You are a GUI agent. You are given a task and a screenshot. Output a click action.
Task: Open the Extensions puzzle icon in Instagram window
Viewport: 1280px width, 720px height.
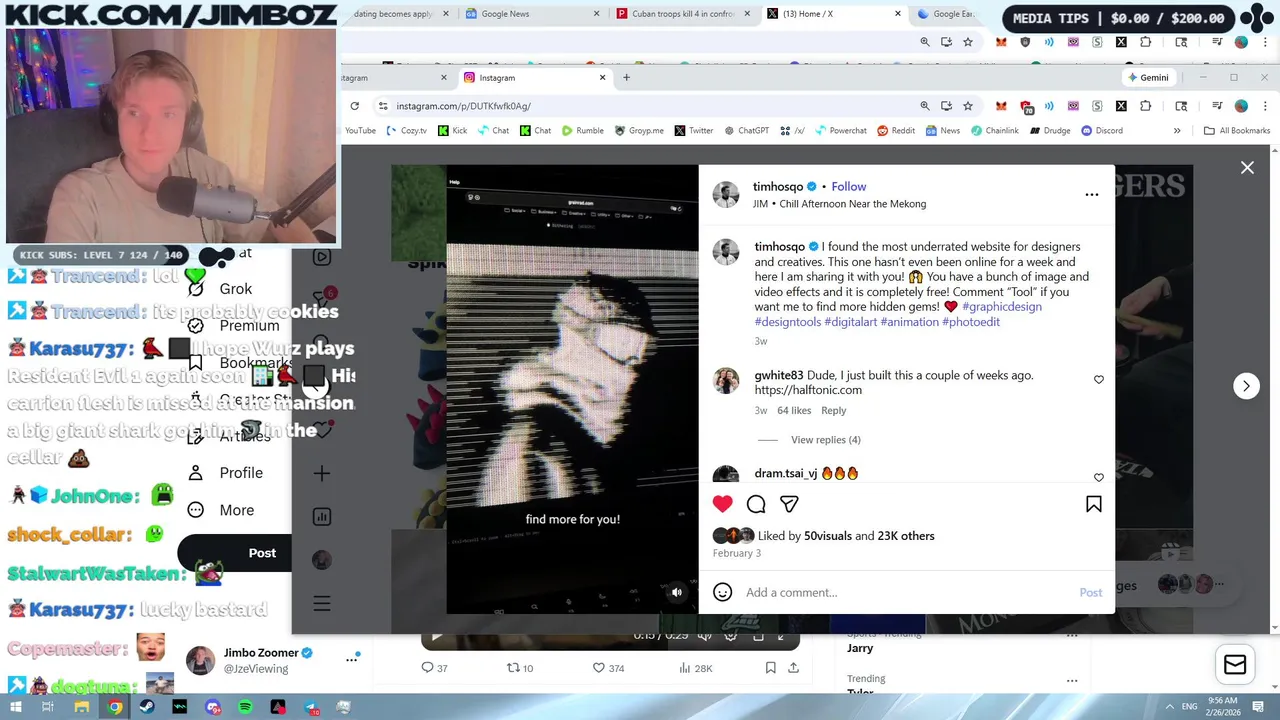tap(1146, 106)
